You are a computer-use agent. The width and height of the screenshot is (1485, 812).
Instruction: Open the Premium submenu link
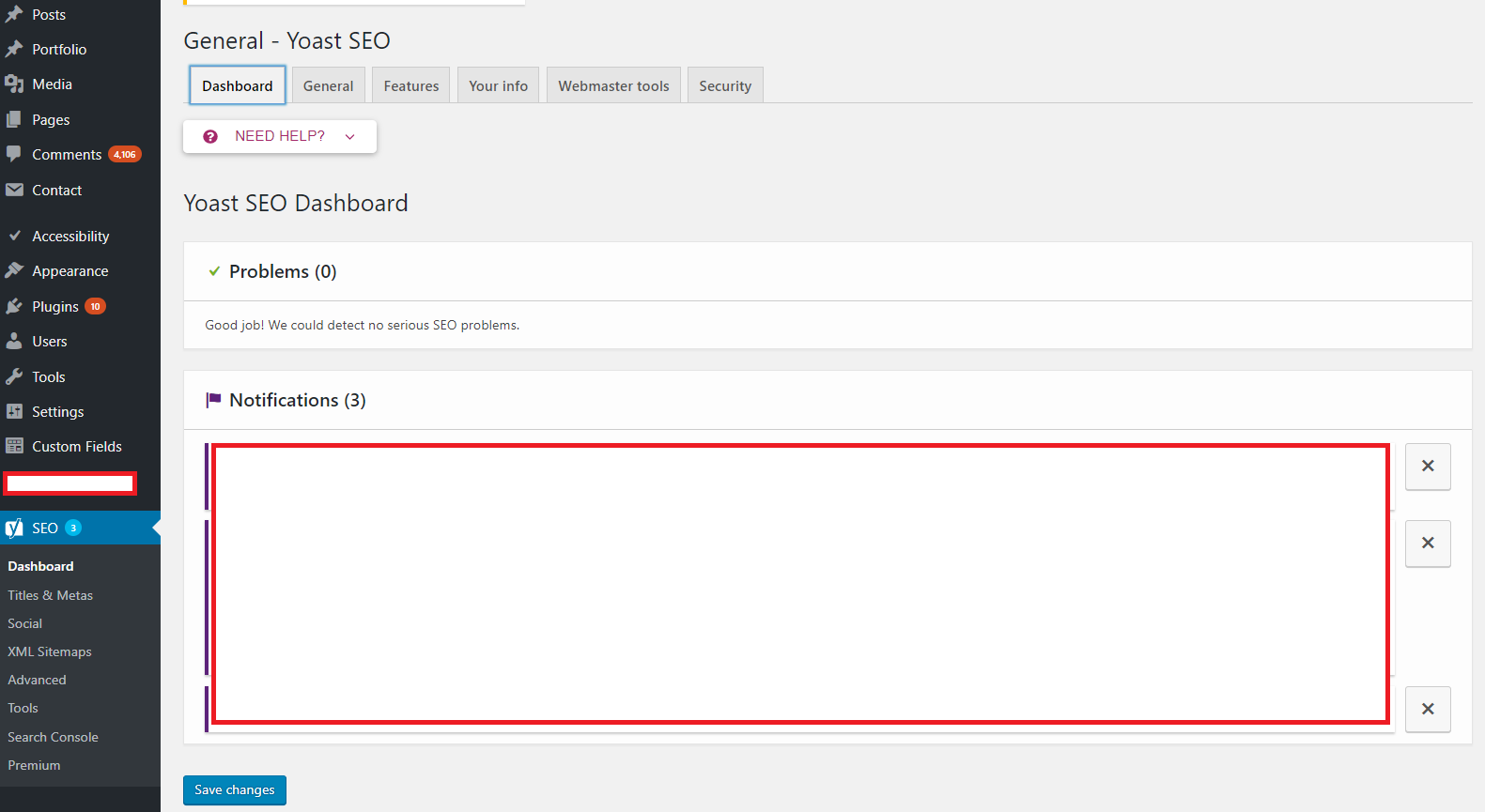point(34,765)
